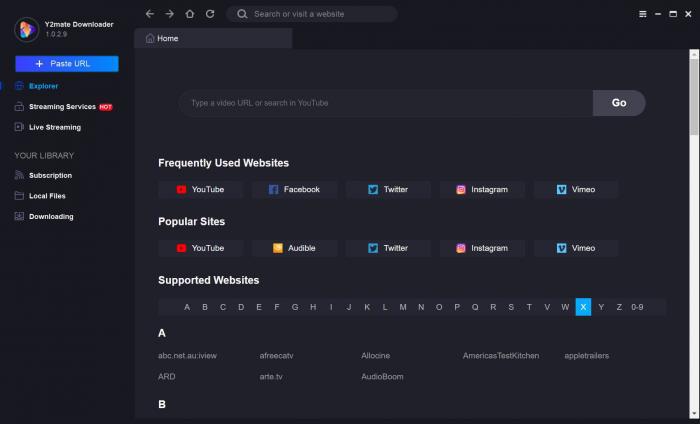Jump to letter Z in alphabet index
The width and height of the screenshot is (700, 424).
coord(619,307)
